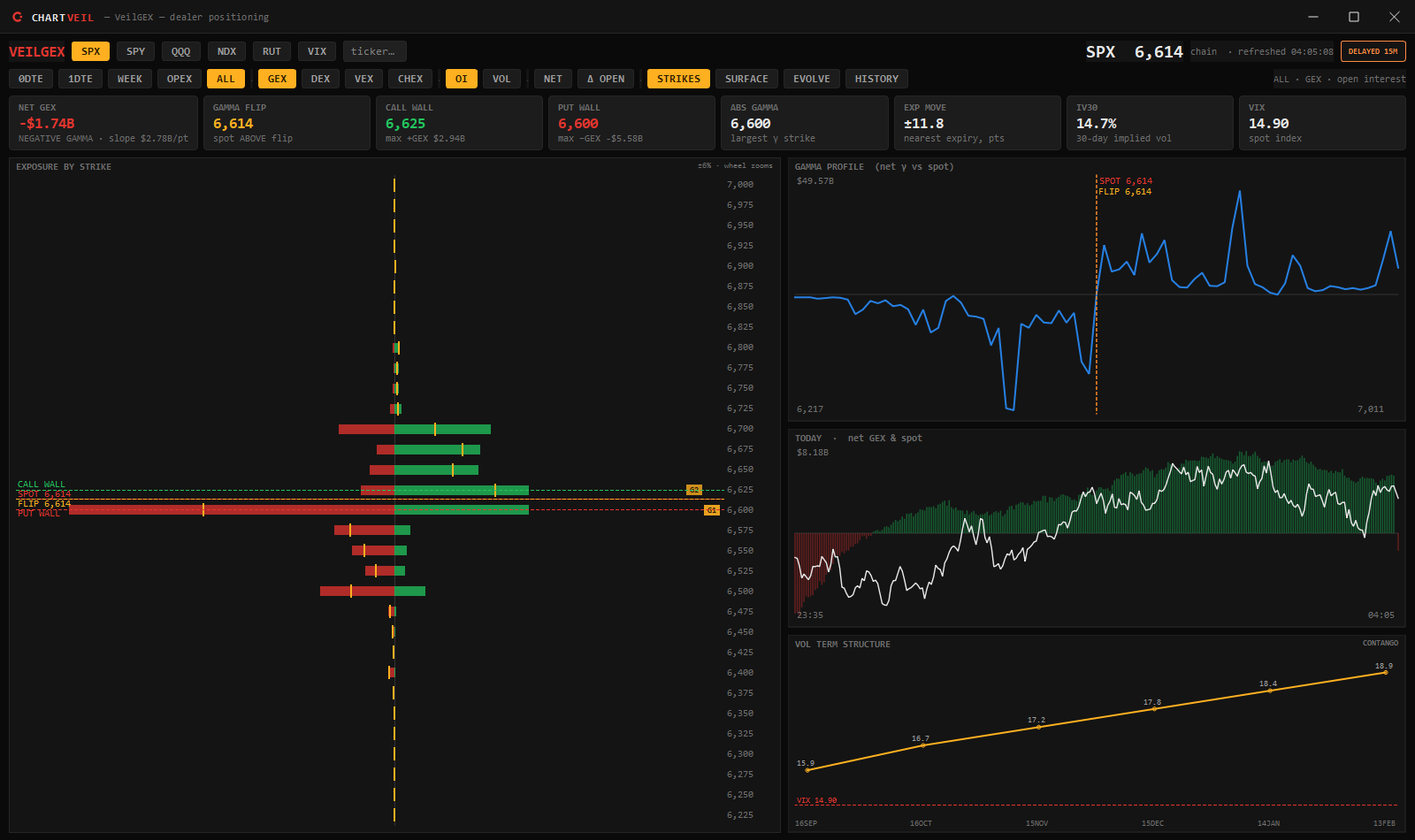Close the ChartVeil window
The height and width of the screenshot is (840, 1415).
pos(1395,17)
